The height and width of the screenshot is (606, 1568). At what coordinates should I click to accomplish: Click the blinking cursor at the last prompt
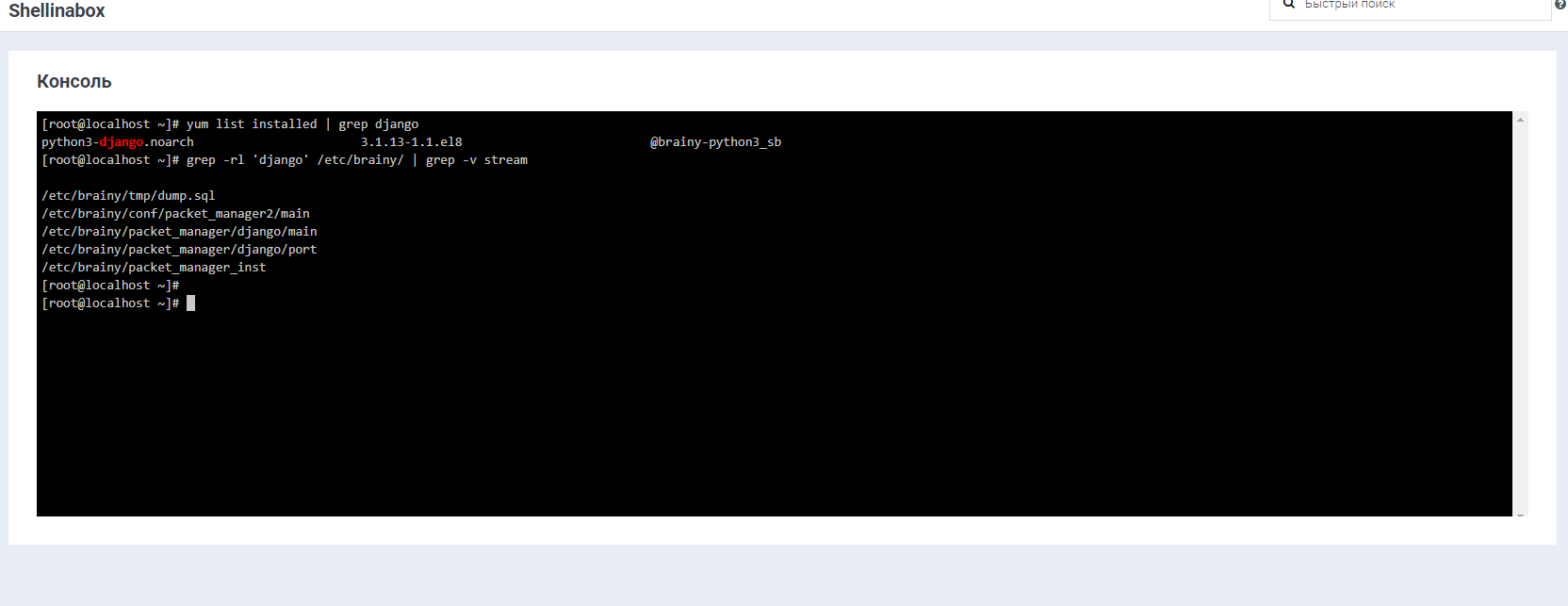click(x=190, y=303)
